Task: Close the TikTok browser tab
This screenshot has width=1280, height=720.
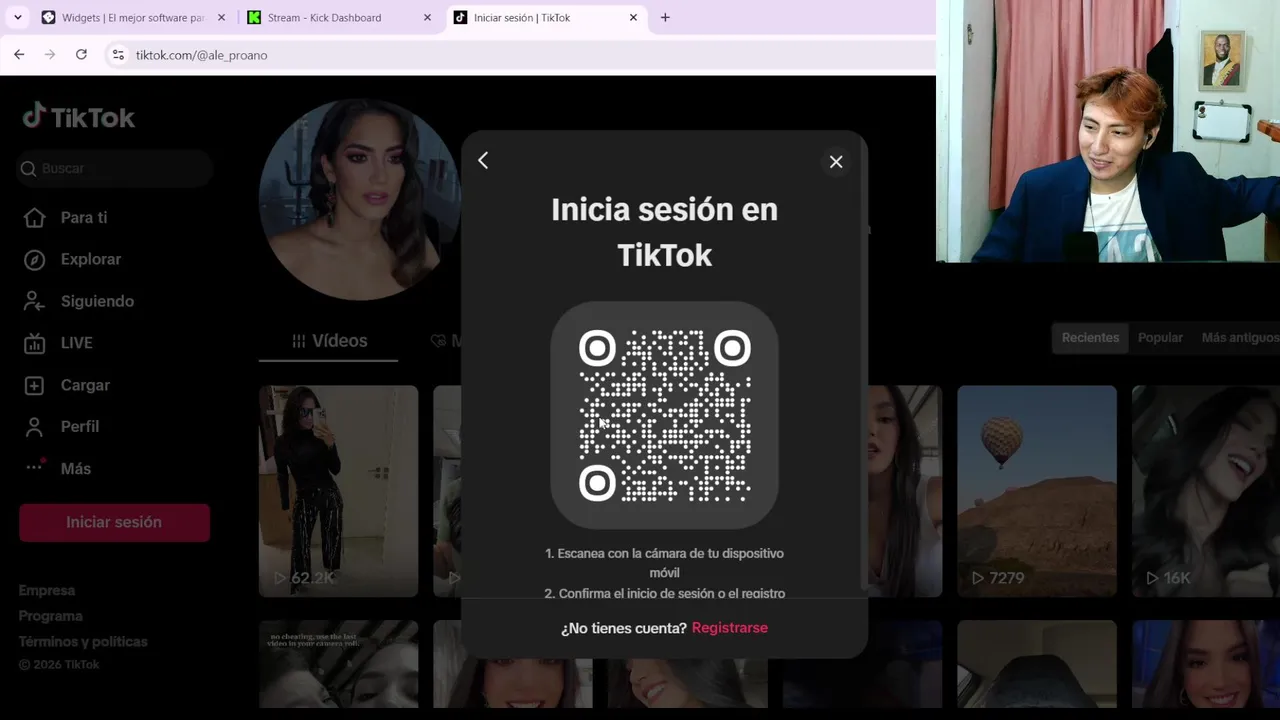Action: [x=633, y=17]
